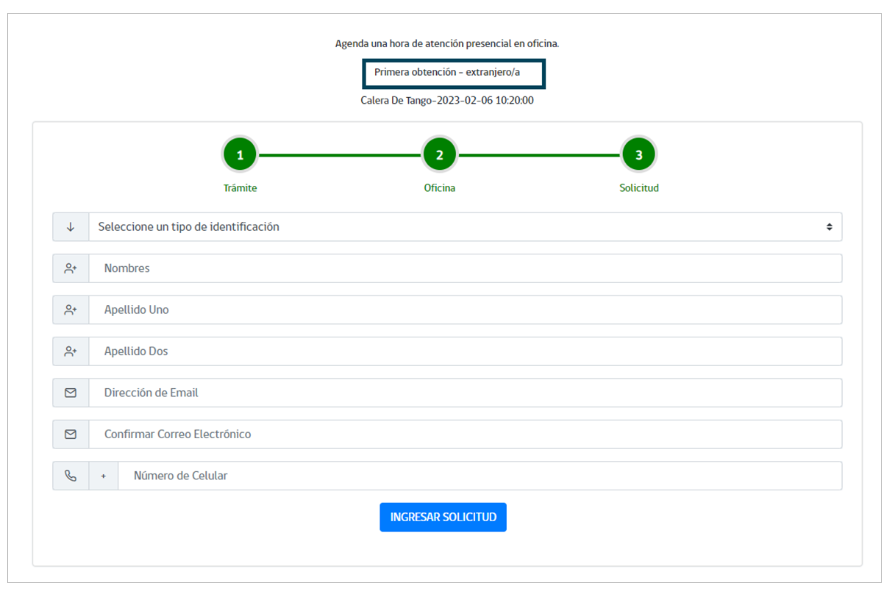Go to step 1 circle Trámite
This screenshot has height=592, width=890.
pos(240,154)
